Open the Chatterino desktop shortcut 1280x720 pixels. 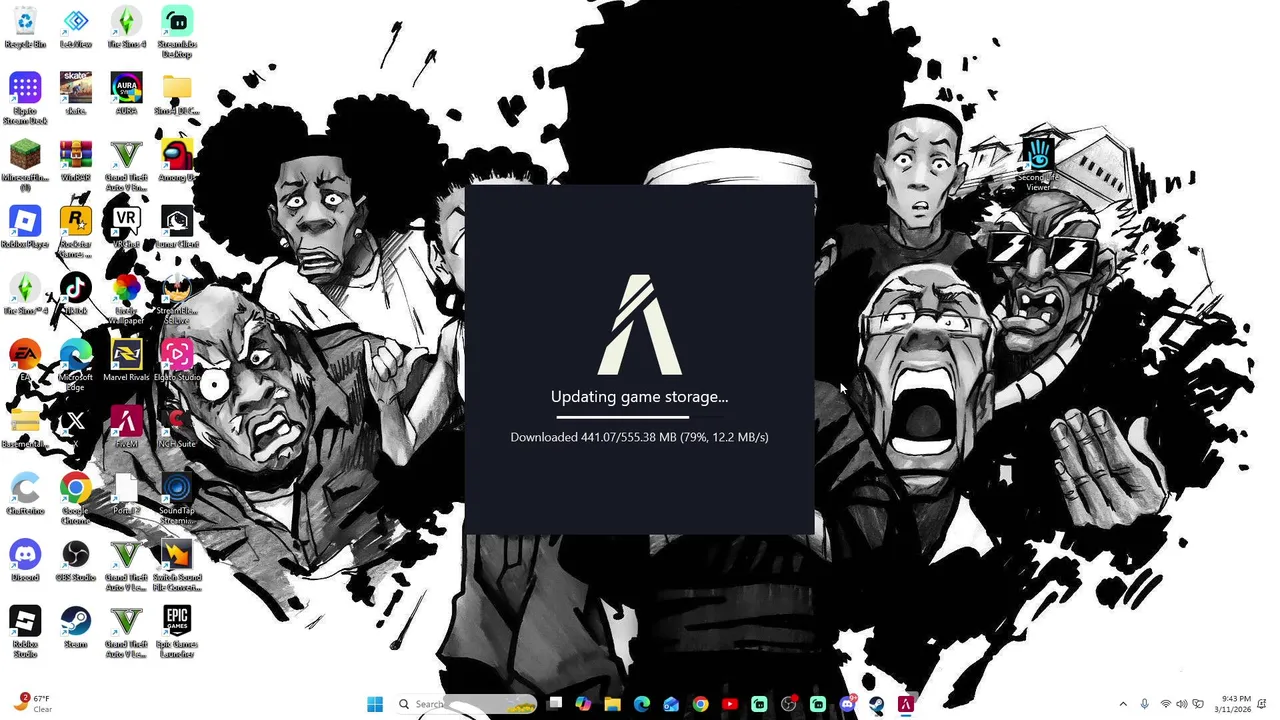click(25, 494)
